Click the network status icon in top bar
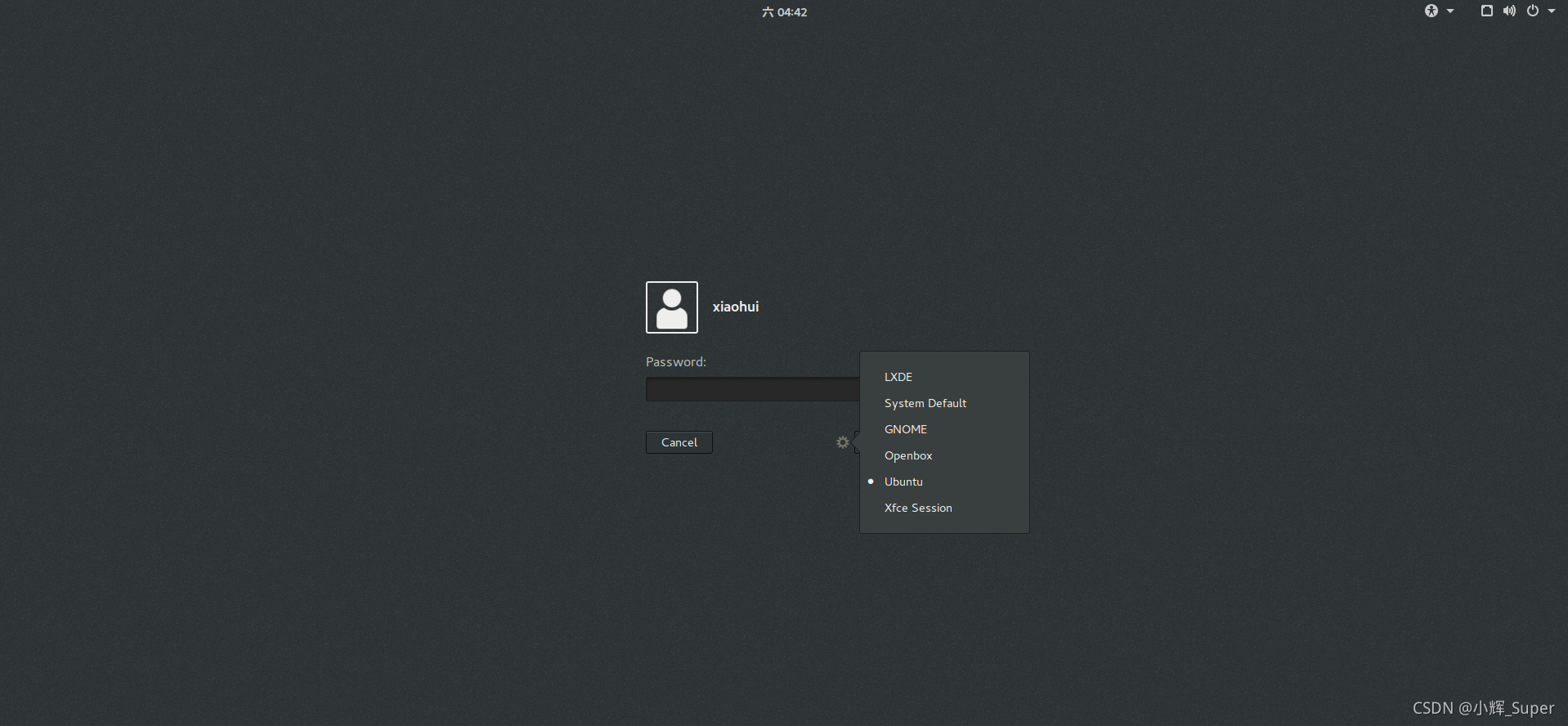Screen dimensions: 1568x726 (1487, 11)
